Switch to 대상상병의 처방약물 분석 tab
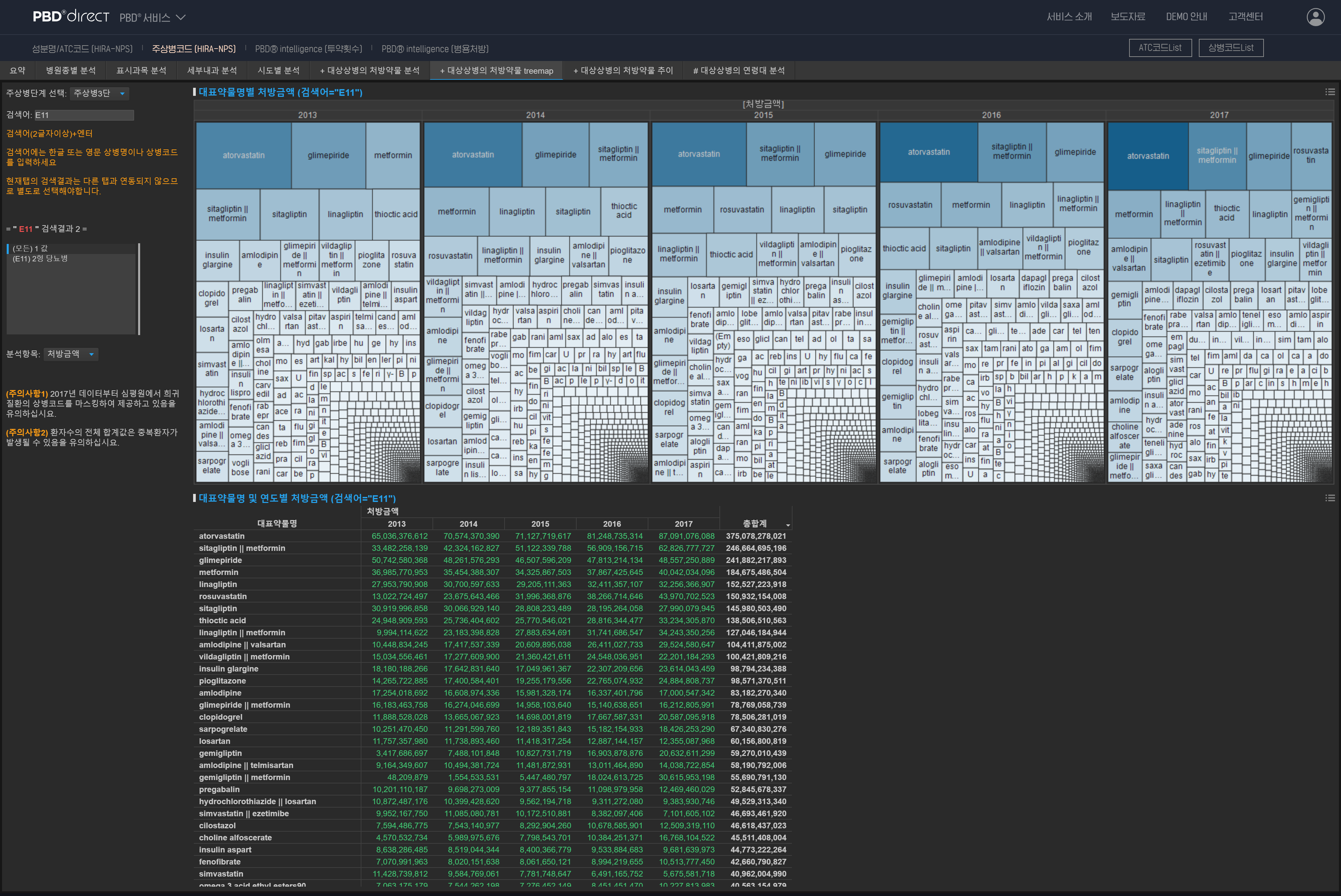The image size is (1341, 896). [x=370, y=70]
